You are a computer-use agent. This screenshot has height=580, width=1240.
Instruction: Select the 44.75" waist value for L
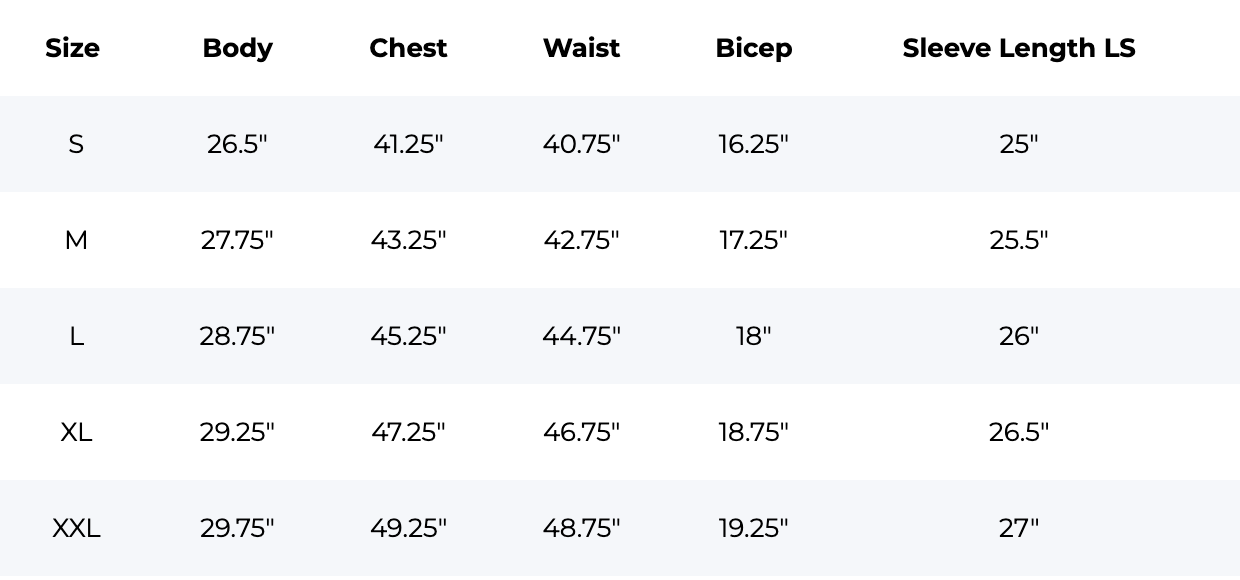coord(581,336)
